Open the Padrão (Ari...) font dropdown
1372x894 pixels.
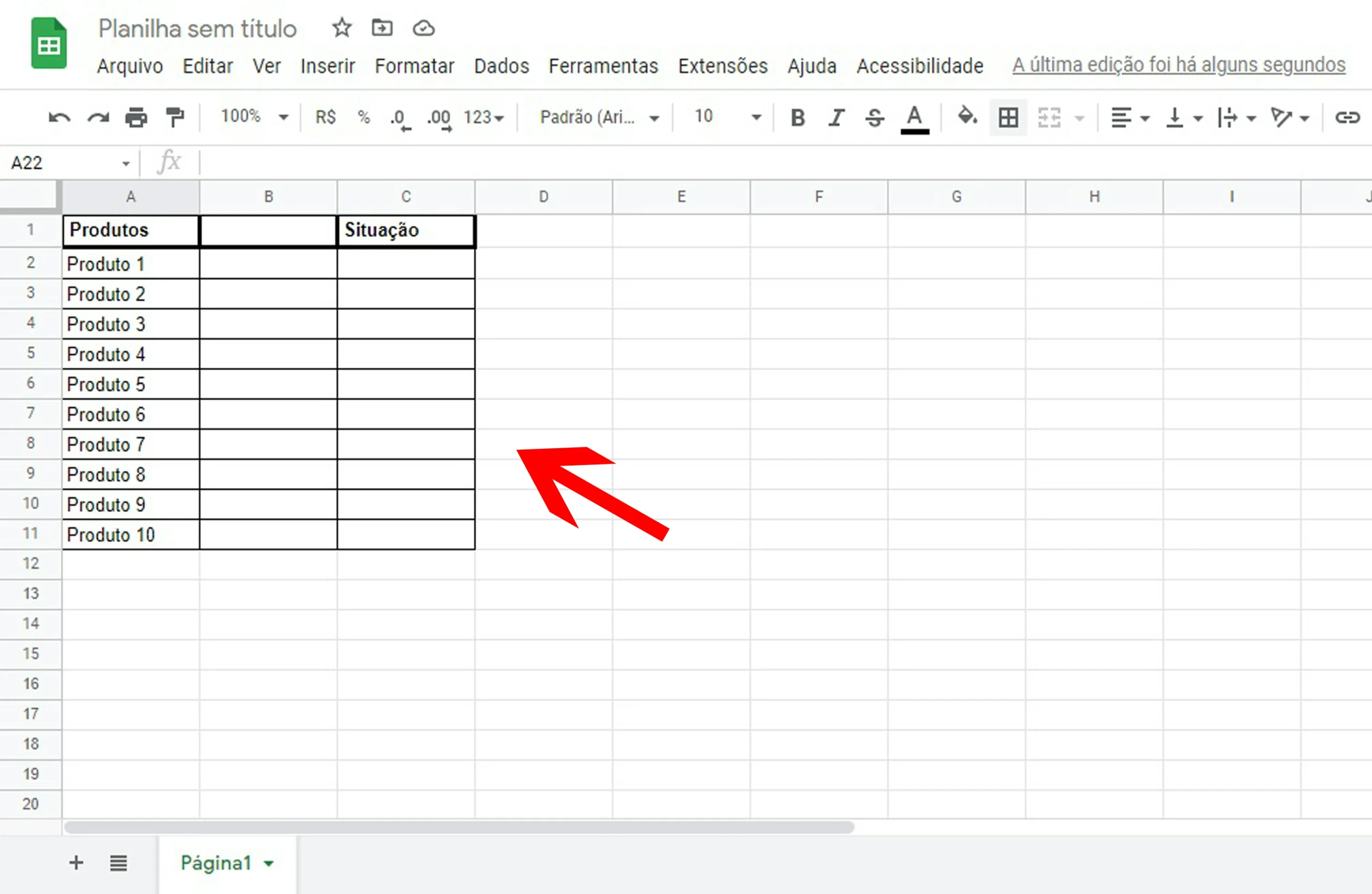600,117
